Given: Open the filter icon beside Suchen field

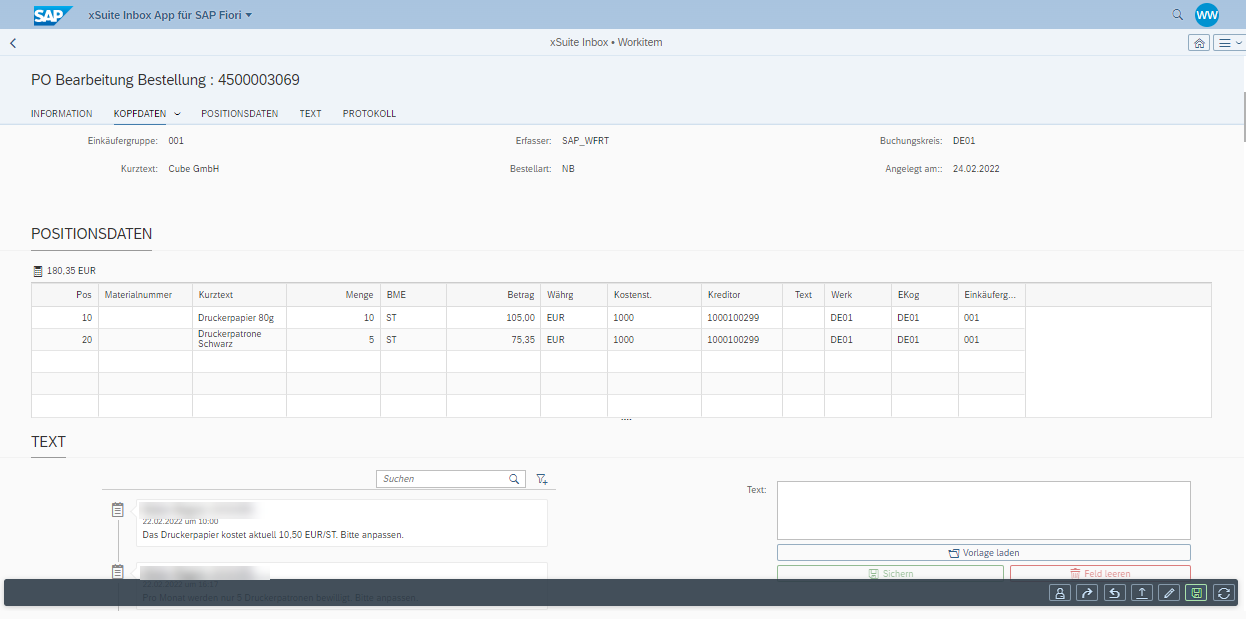Looking at the screenshot, I should [x=542, y=479].
